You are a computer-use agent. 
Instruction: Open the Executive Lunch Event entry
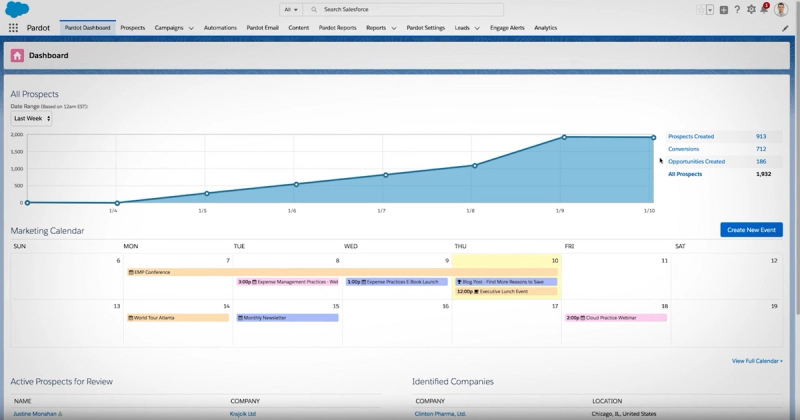pos(506,291)
